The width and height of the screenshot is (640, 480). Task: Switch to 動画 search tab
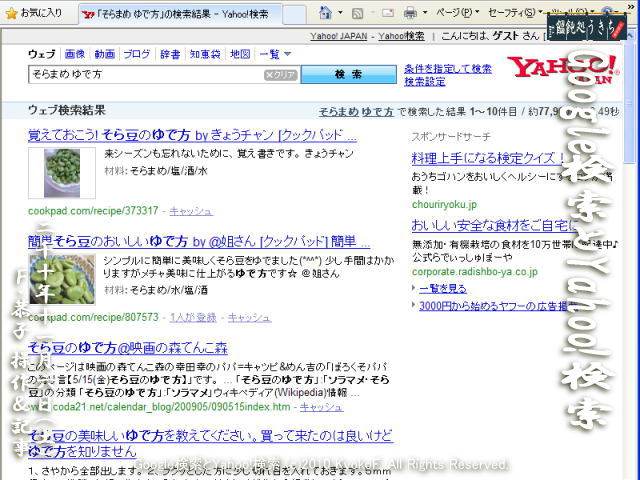(x=104, y=54)
